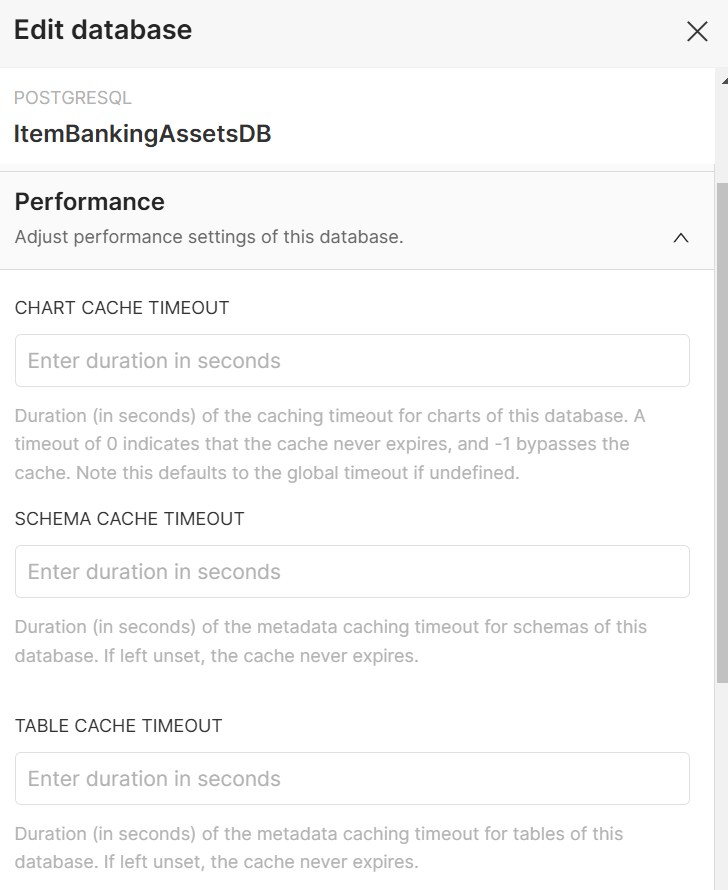Viewport: 728px width, 890px height.
Task: Click the scrollbar track below the thumb
Action: tap(722, 780)
